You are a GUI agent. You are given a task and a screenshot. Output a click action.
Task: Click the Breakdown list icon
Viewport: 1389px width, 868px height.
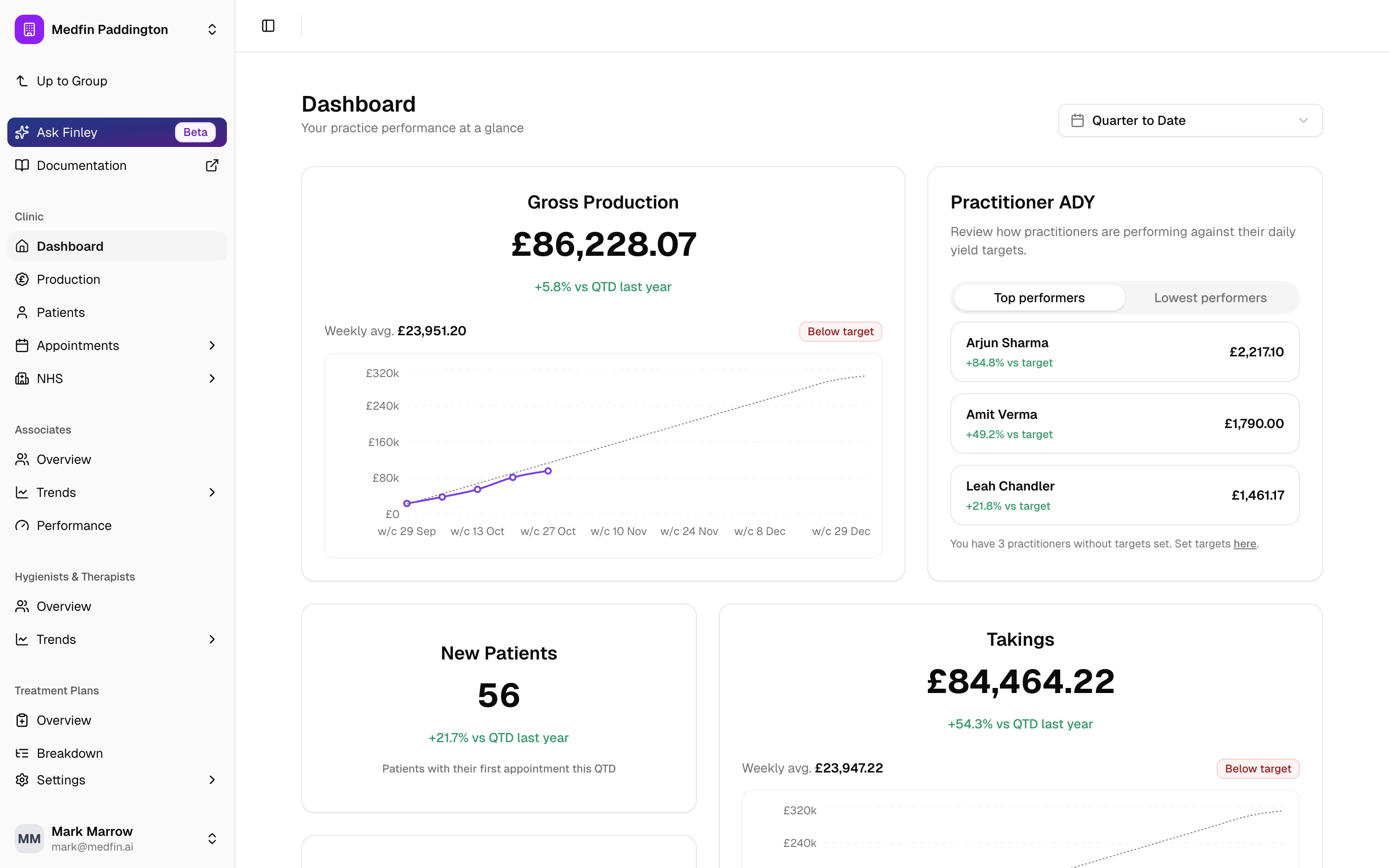pos(22,753)
